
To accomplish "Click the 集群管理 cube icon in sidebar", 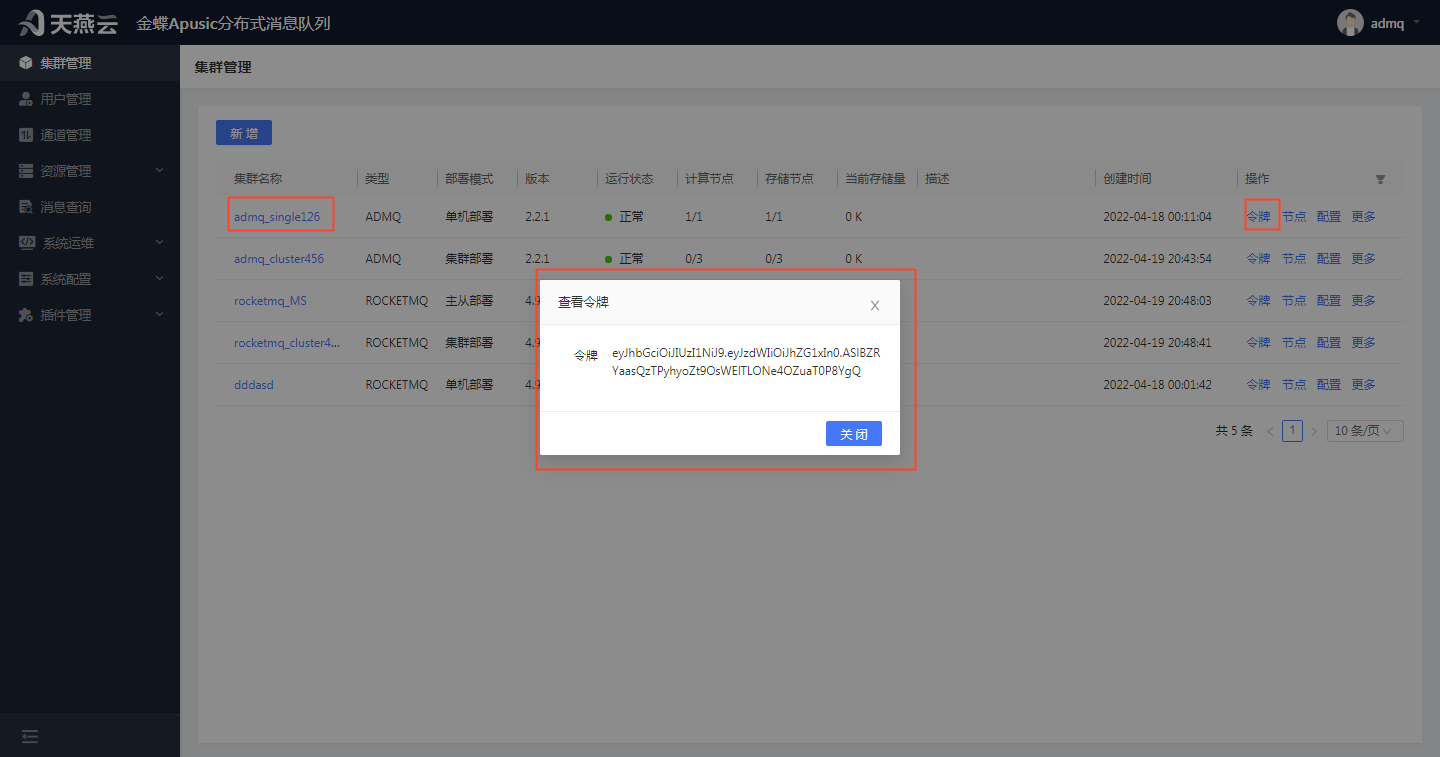I will point(26,63).
